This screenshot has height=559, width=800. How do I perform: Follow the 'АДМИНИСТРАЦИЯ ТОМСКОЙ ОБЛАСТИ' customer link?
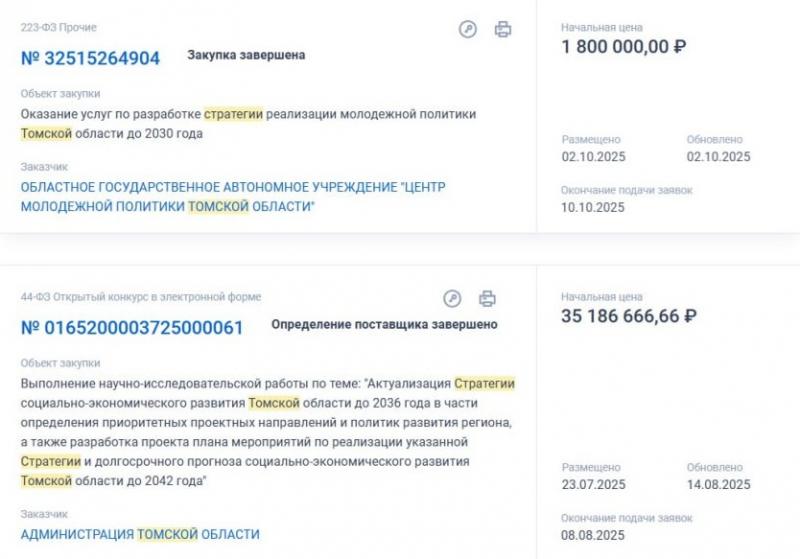140,534
